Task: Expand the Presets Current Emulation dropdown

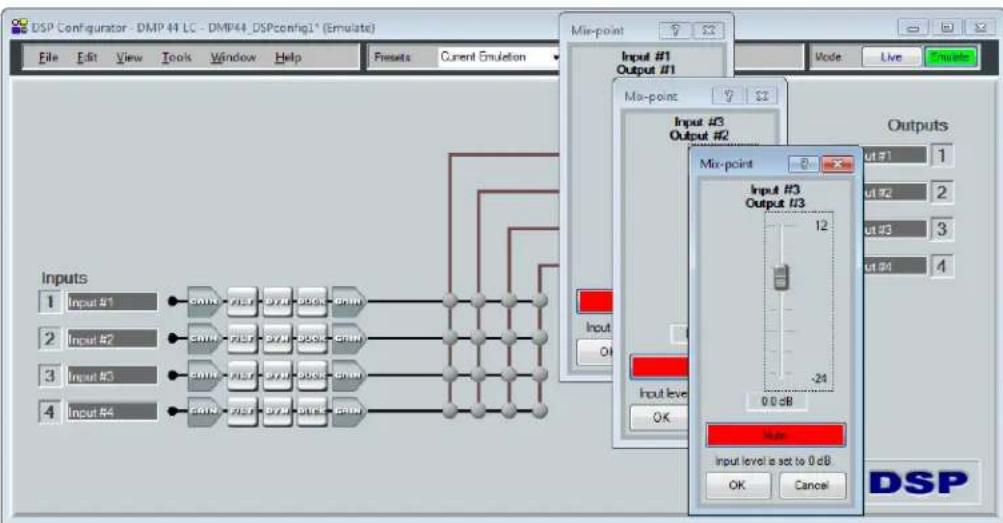Action: tap(555, 57)
